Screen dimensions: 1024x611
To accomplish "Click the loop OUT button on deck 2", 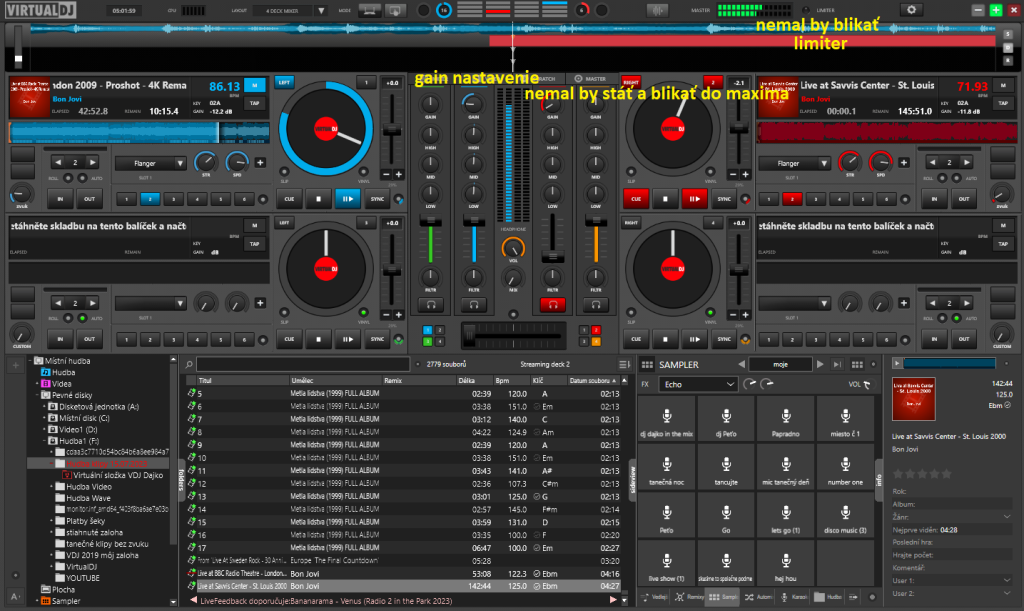I will pyautogui.click(x=963, y=199).
